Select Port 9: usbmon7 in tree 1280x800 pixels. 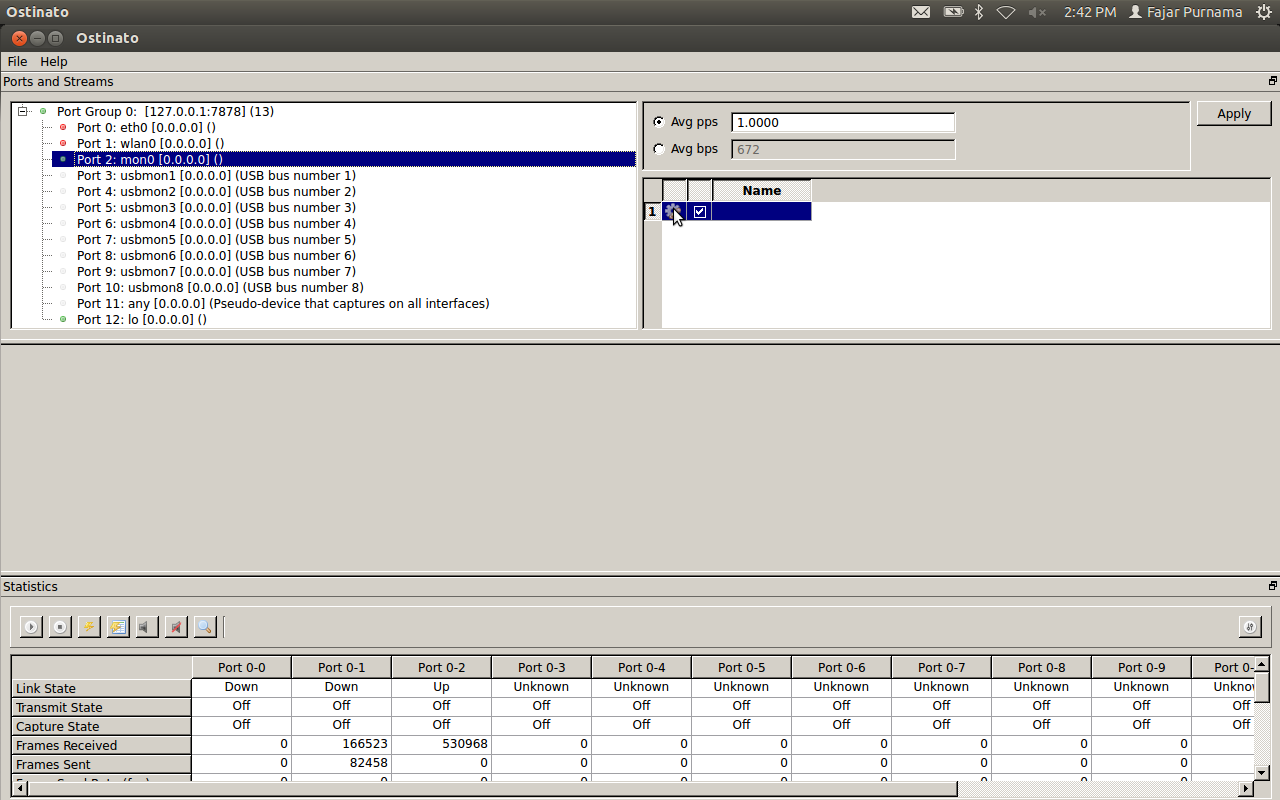pyautogui.click(x=216, y=271)
